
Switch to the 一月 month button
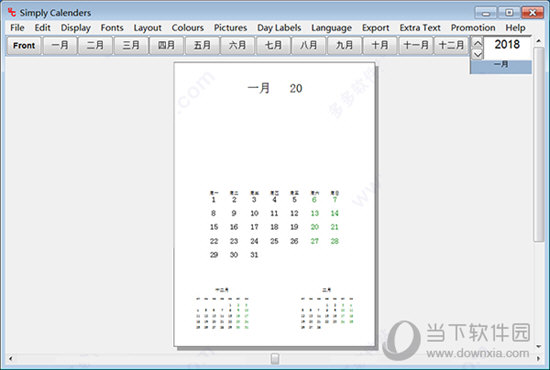tap(60, 46)
